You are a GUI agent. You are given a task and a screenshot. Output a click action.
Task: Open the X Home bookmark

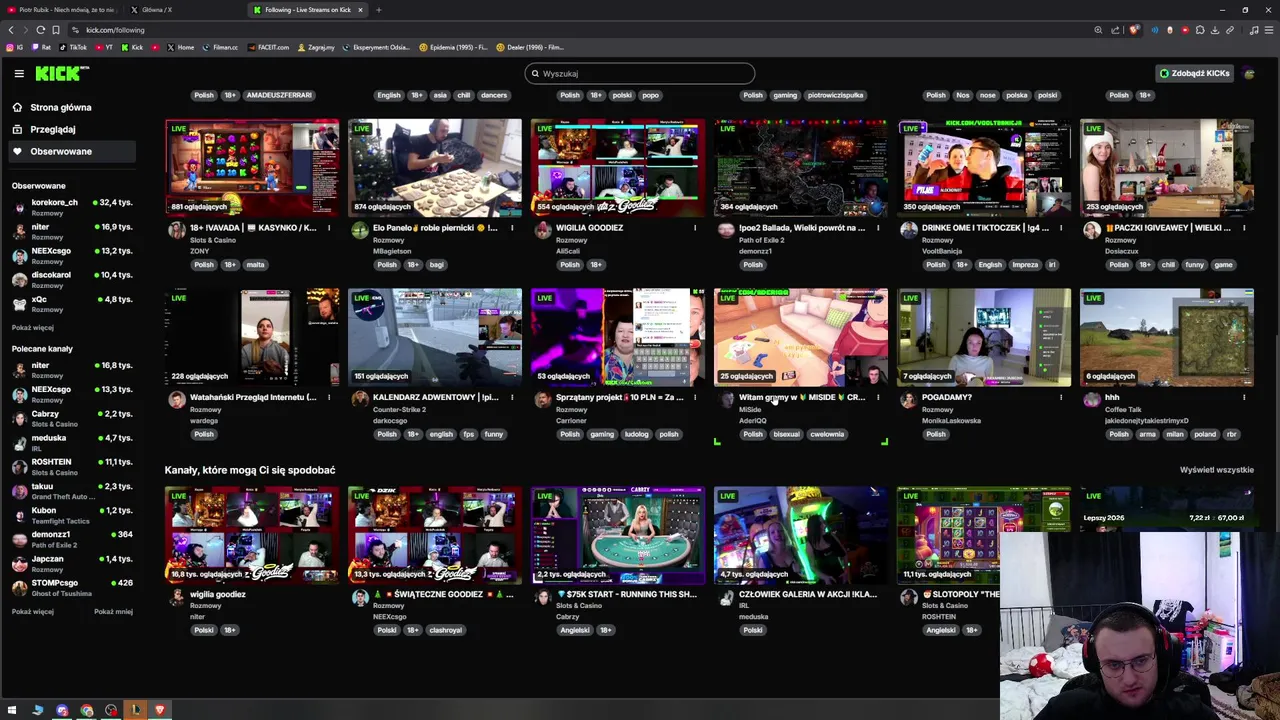(x=181, y=47)
